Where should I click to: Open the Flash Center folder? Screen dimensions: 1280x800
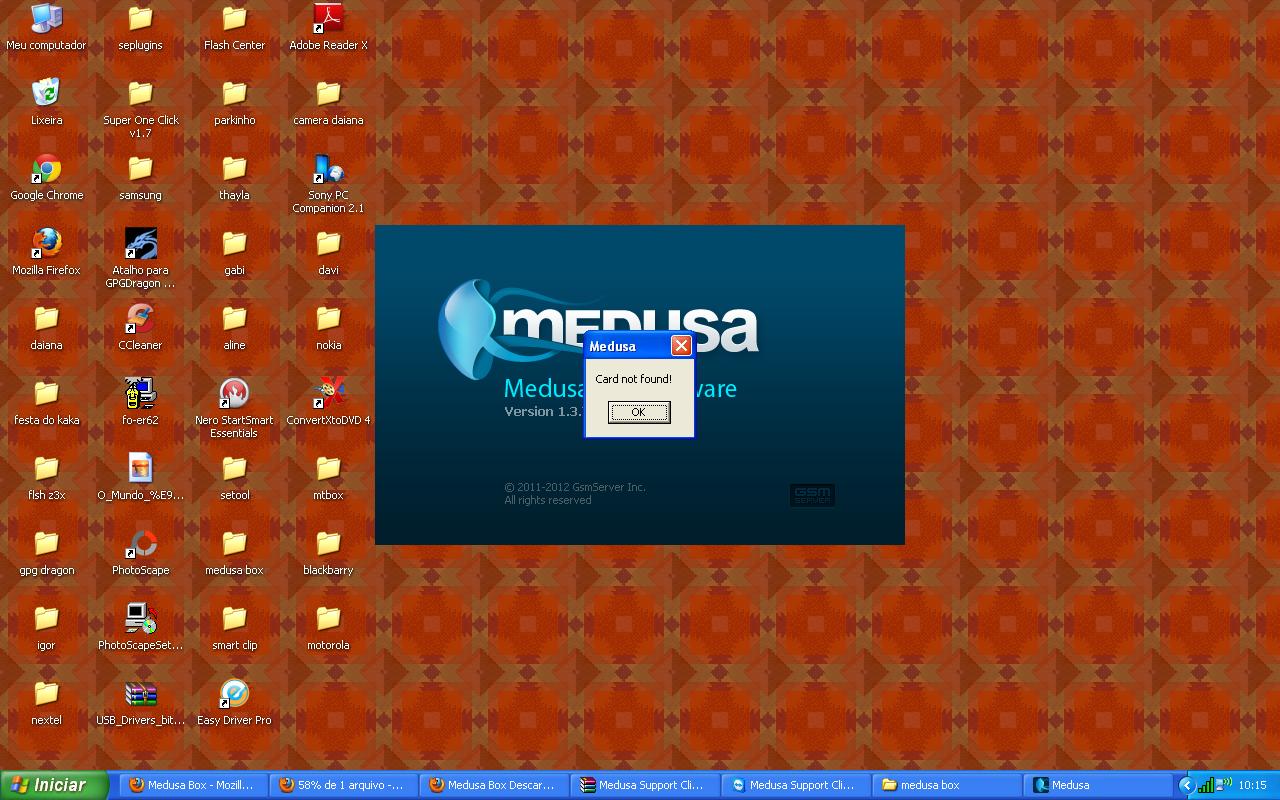[234, 18]
